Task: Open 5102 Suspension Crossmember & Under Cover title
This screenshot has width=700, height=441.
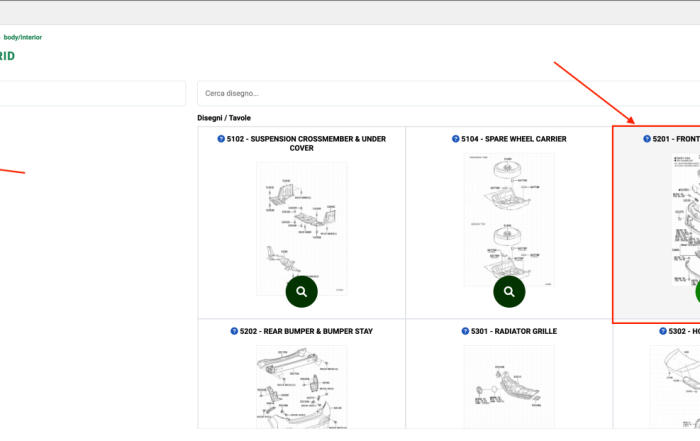Action: pos(306,143)
